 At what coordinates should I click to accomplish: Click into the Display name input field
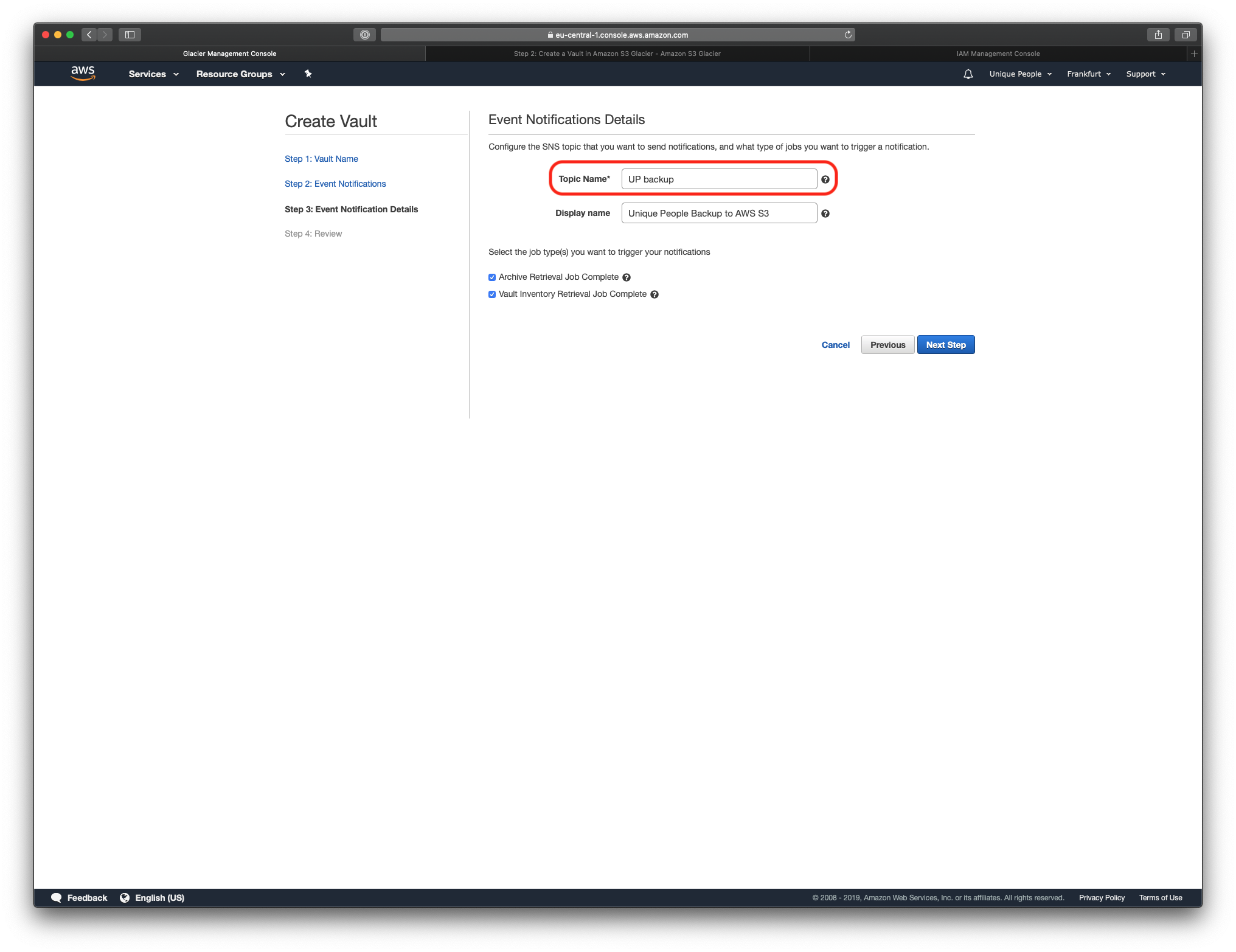(719, 214)
